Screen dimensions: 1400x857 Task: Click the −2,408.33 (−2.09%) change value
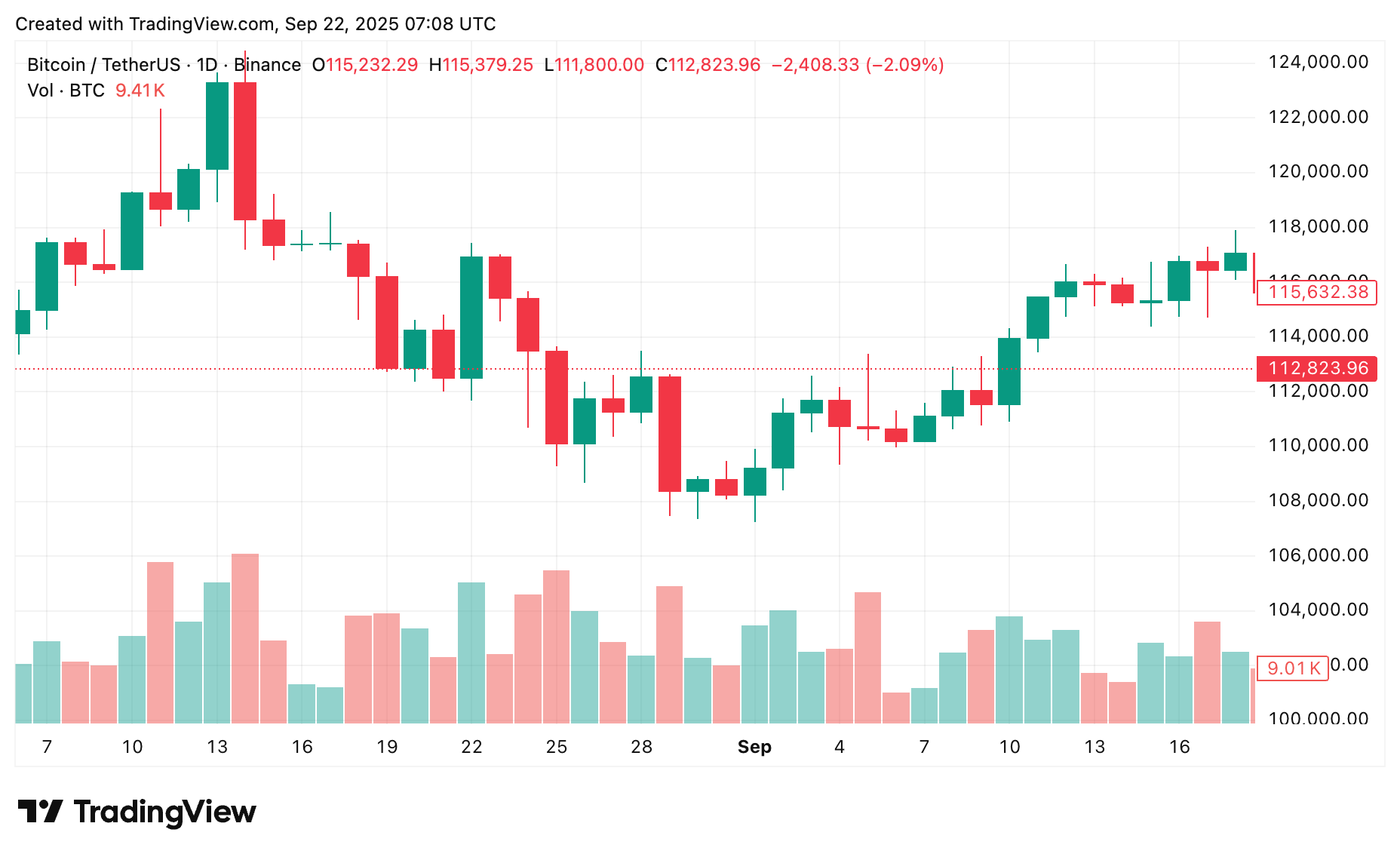pos(858,65)
